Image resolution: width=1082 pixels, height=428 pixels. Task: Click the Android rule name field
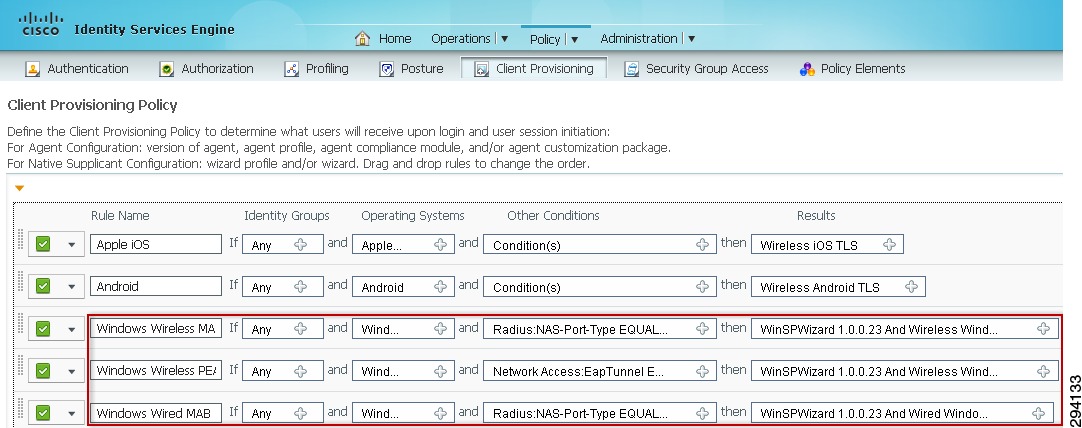(156, 286)
